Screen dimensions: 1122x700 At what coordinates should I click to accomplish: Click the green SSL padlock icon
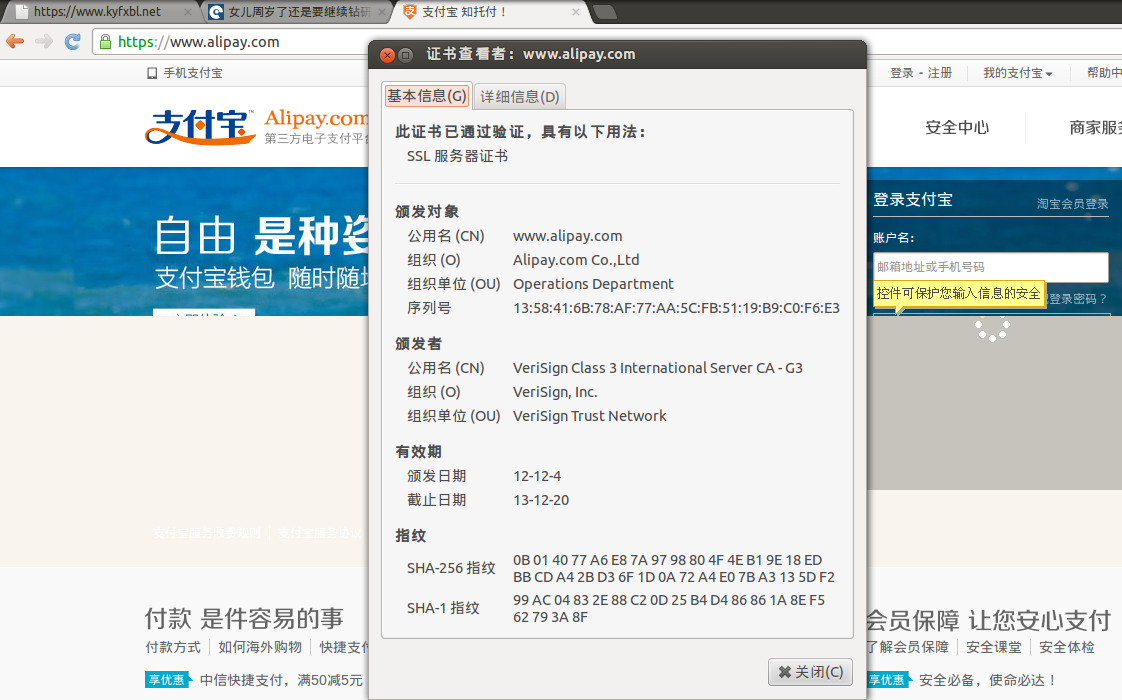[105, 42]
